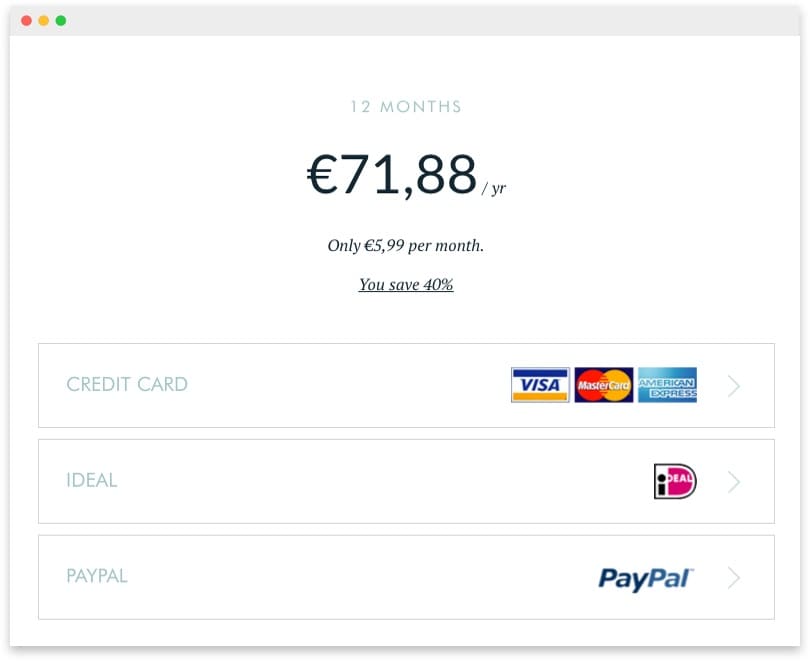Follow the 'You save 40%' link
810x661 pixels.
pos(406,284)
